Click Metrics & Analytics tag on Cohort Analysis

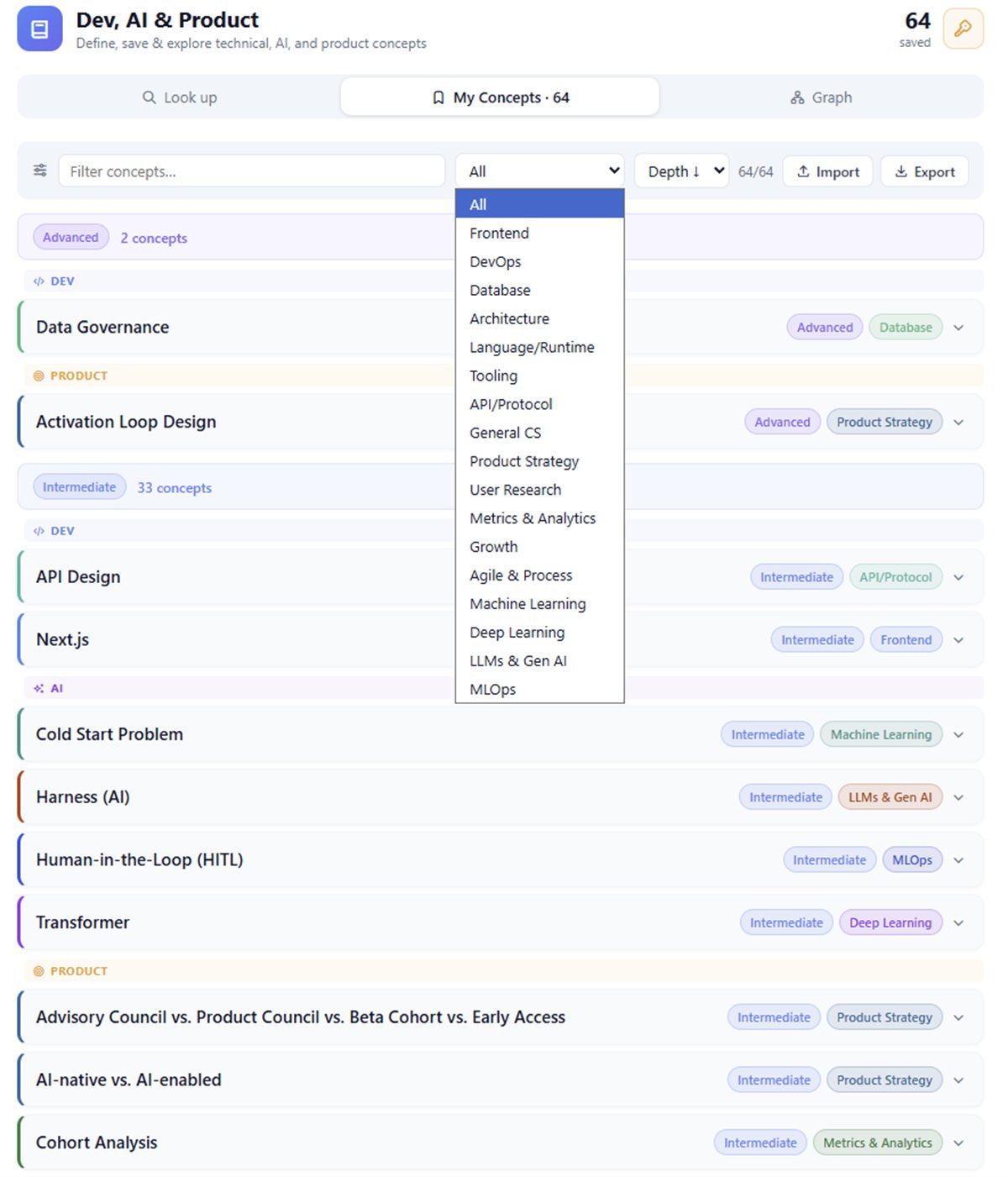point(878,1143)
